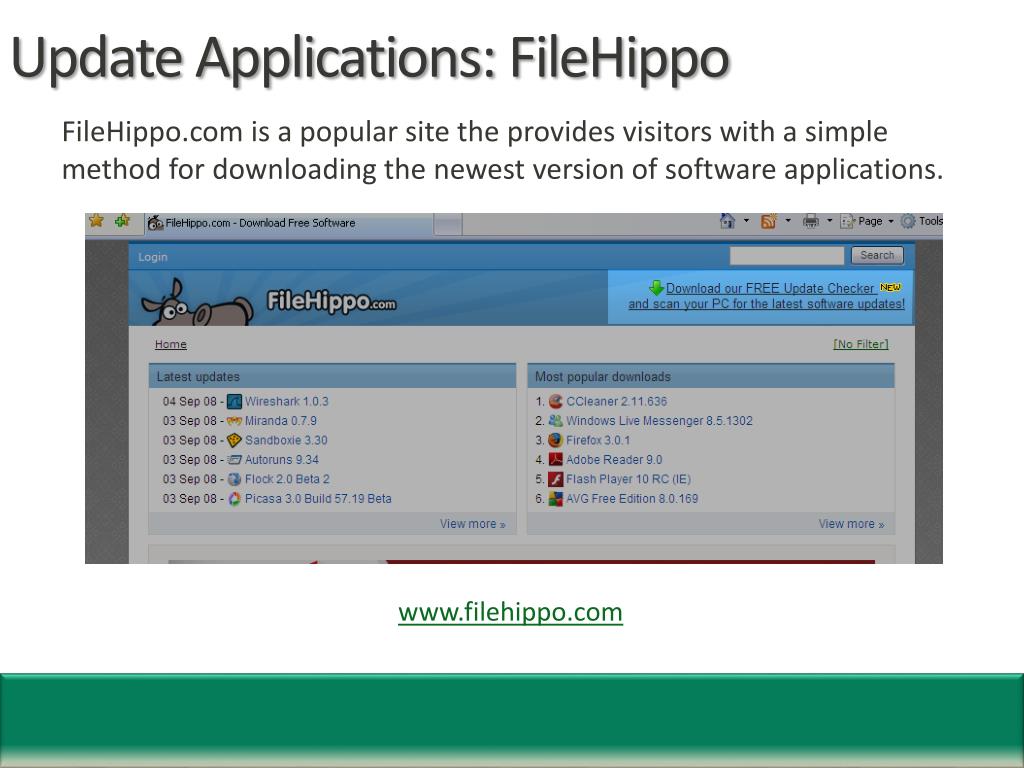The image size is (1024, 768).
Task: Click the Adobe Reader icon
Action: coord(556,460)
